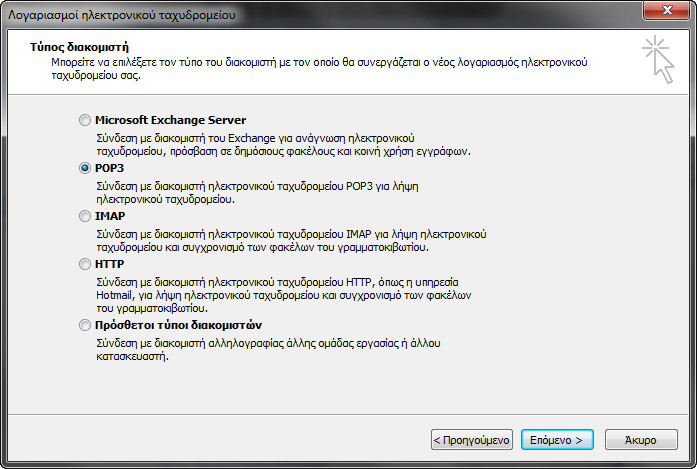
Task: Go back with the Προηγούμενο button
Action: point(472,440)
